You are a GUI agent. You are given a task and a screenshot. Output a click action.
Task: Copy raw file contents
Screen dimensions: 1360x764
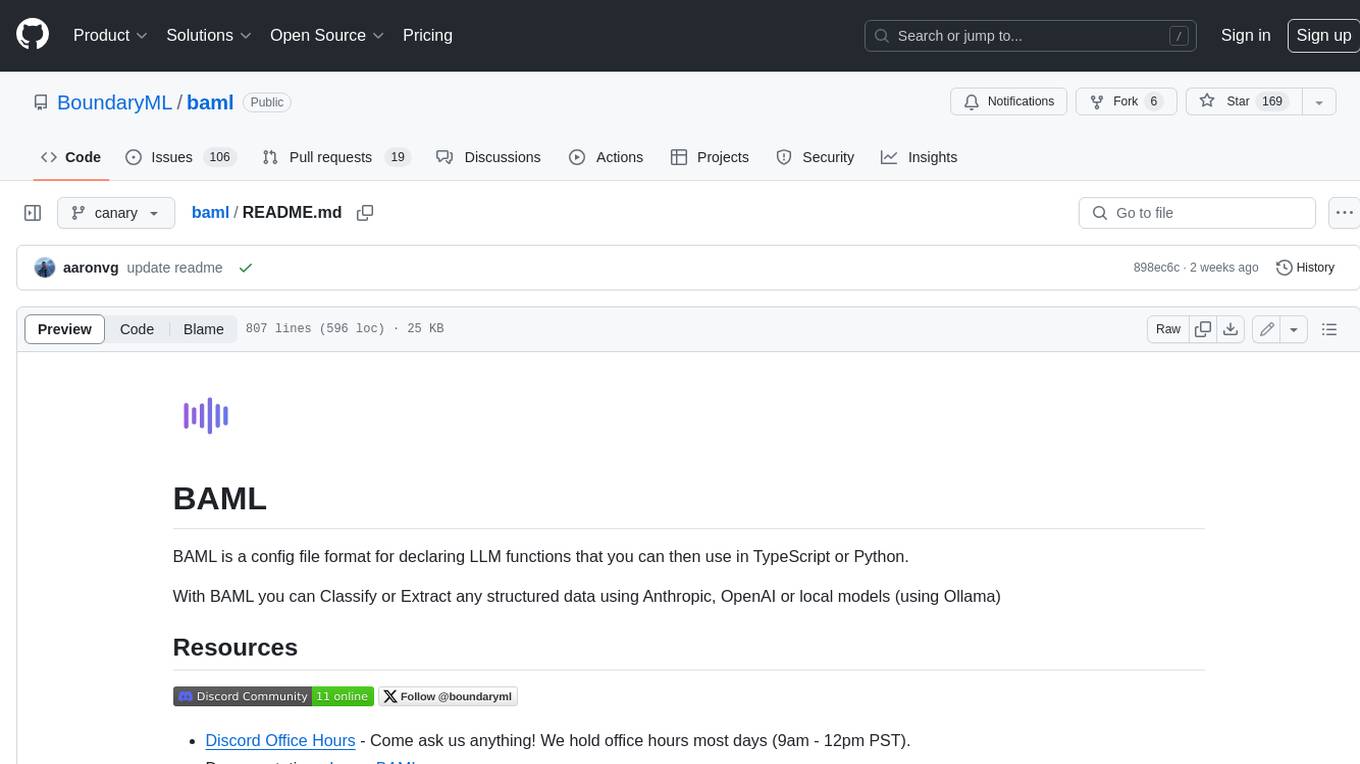click(x=1203, y=329)
